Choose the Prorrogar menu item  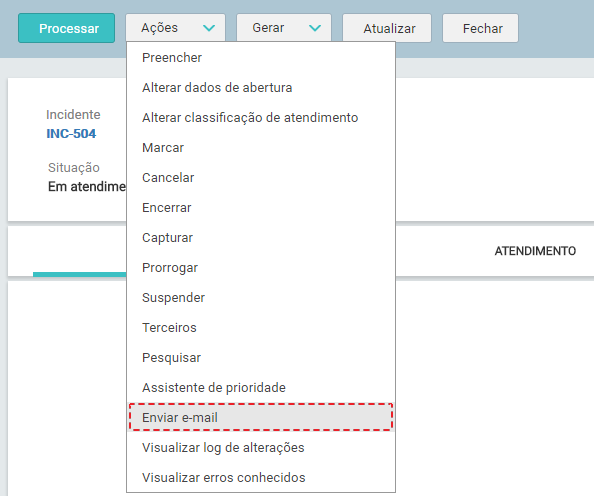pos(261,268)
